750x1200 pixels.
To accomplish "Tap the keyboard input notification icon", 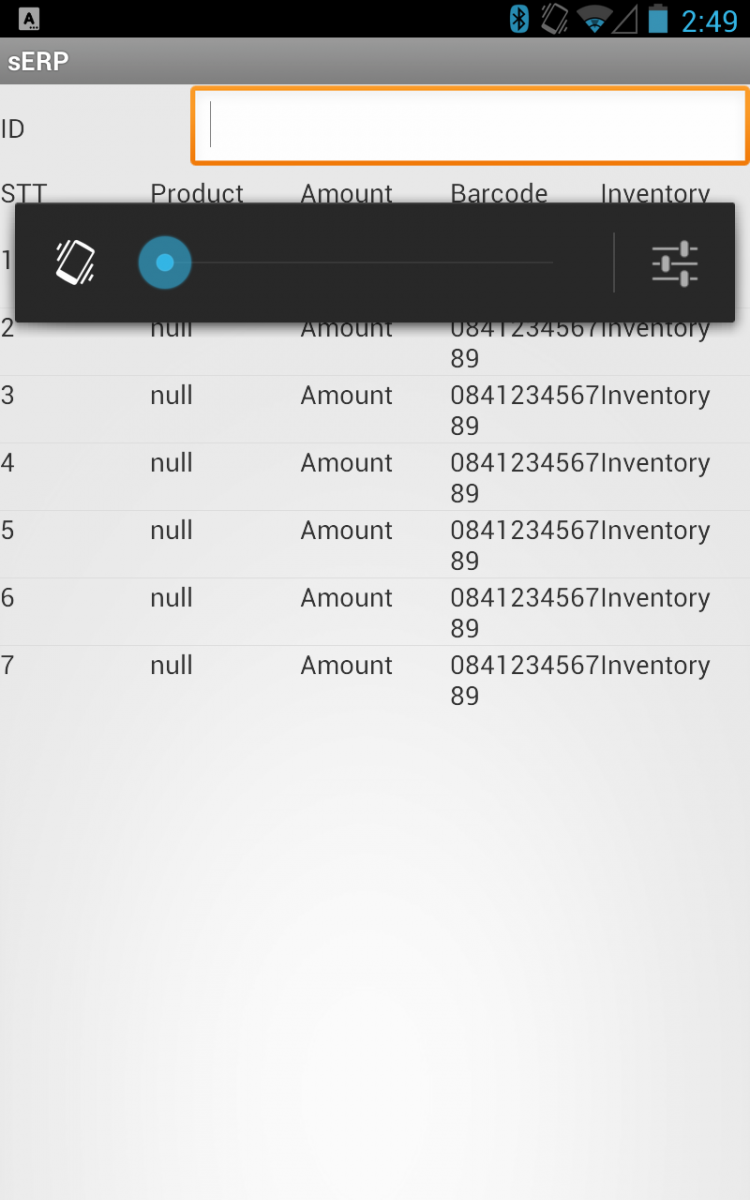I will pyautogui.click(x=30, y=19).
